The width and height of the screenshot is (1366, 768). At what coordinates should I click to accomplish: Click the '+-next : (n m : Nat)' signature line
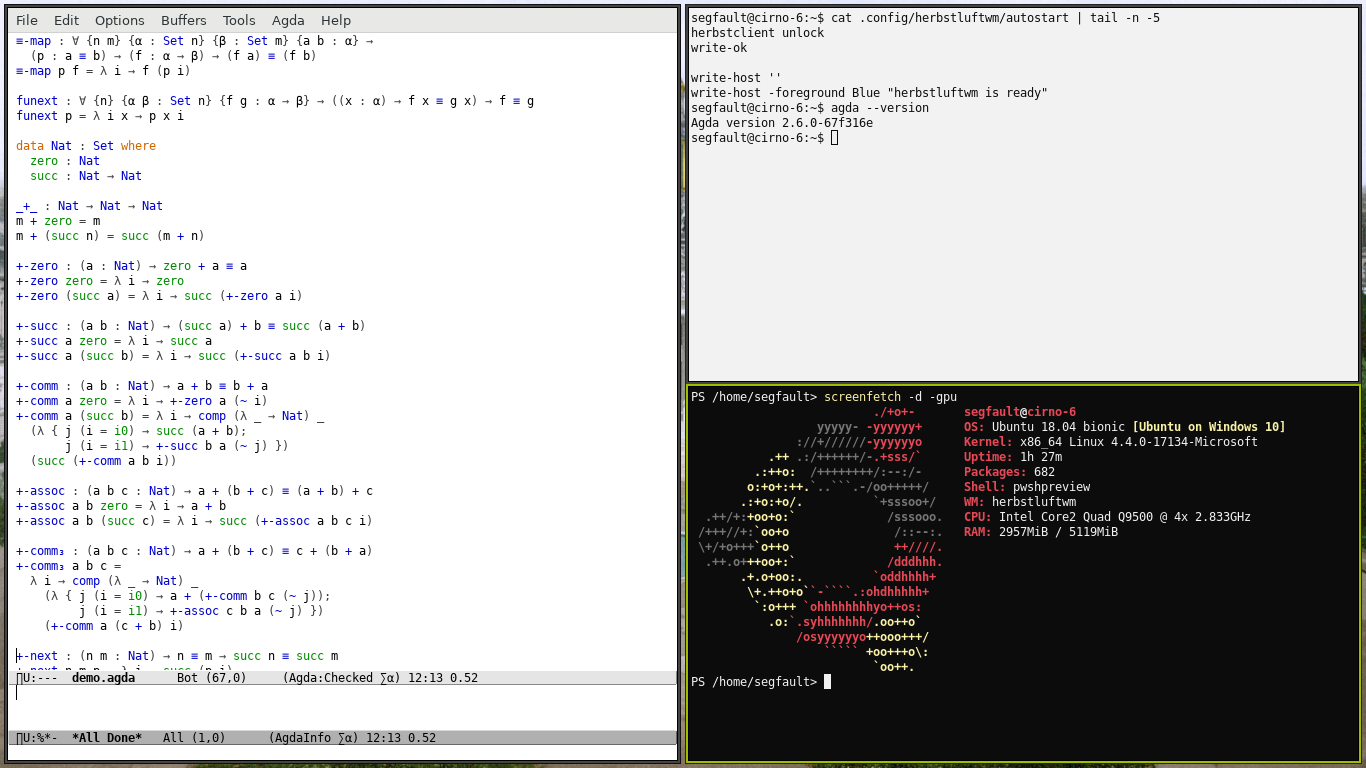tap(177, 656)
